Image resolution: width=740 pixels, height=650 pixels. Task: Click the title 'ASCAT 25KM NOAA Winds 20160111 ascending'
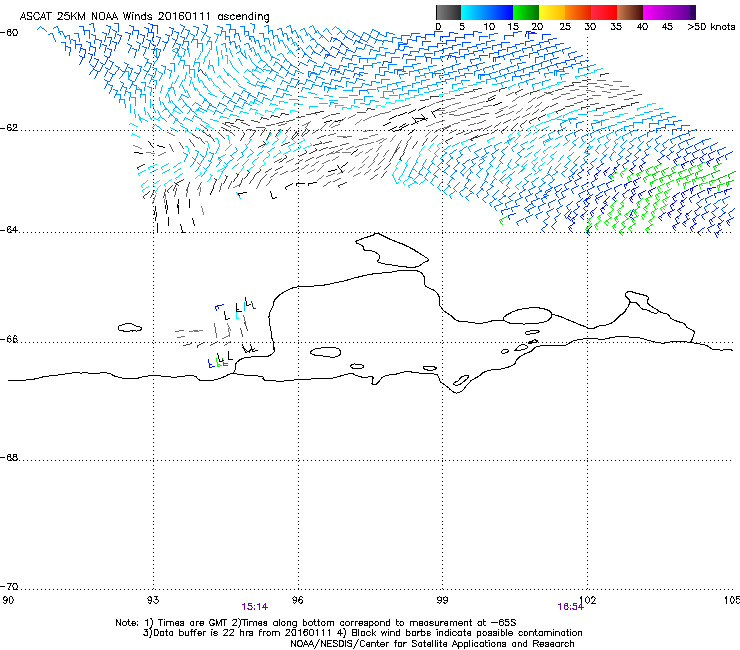click(144, 17)
